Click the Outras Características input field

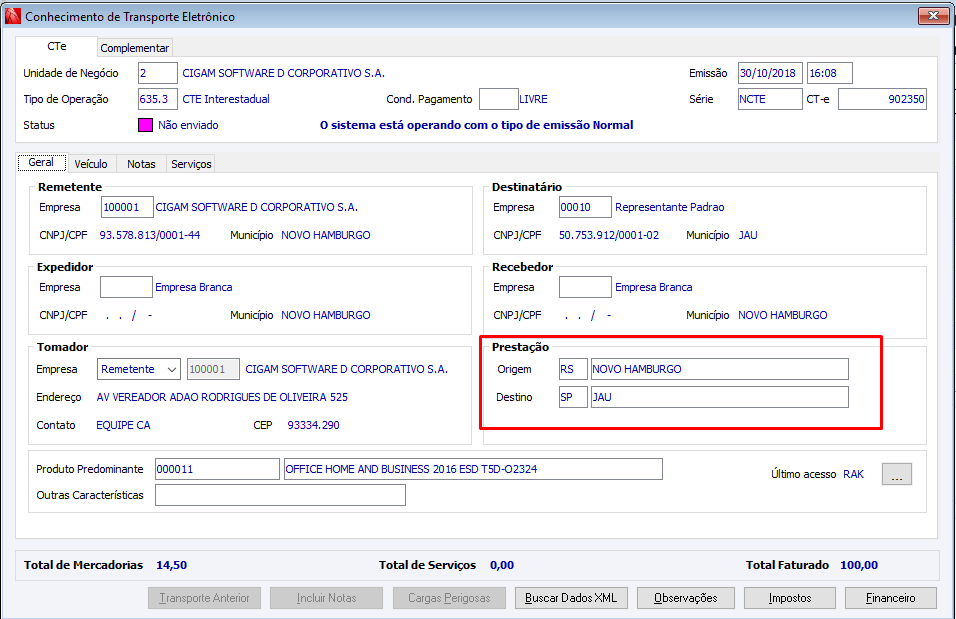[280, 495]
